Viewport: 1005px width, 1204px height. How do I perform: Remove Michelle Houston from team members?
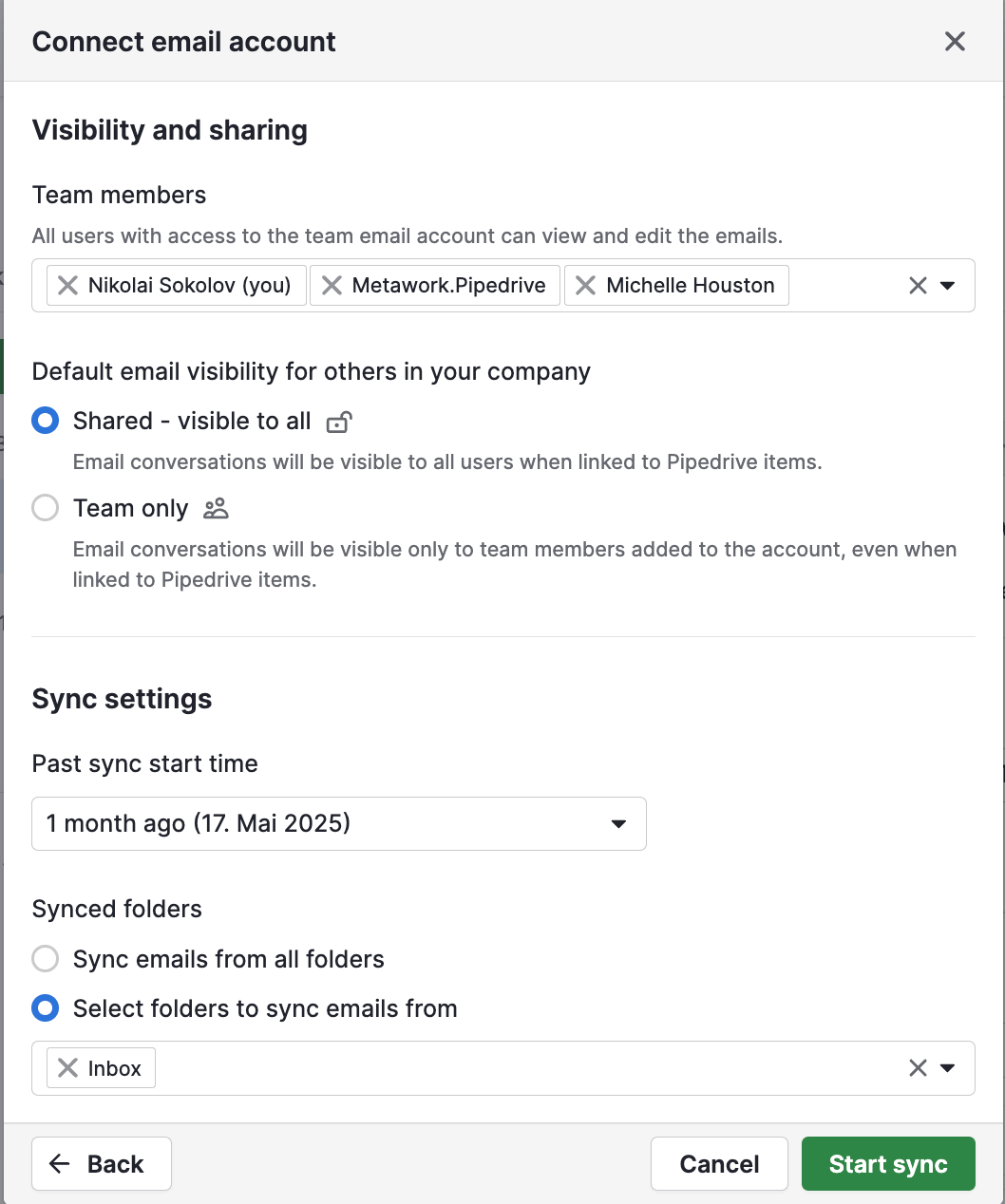click(x=586, y=286)
